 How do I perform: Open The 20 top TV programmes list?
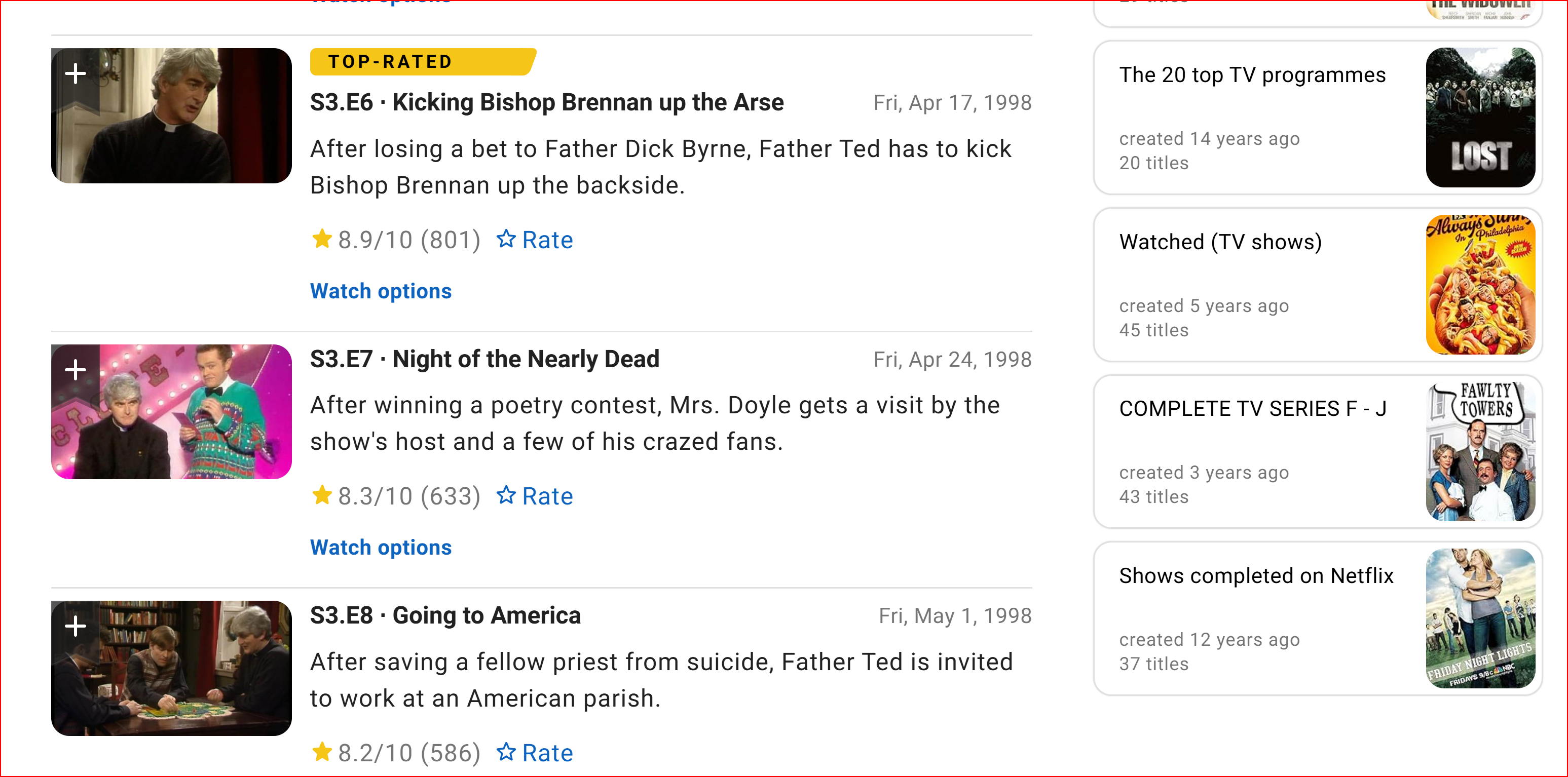[1251, 75]
